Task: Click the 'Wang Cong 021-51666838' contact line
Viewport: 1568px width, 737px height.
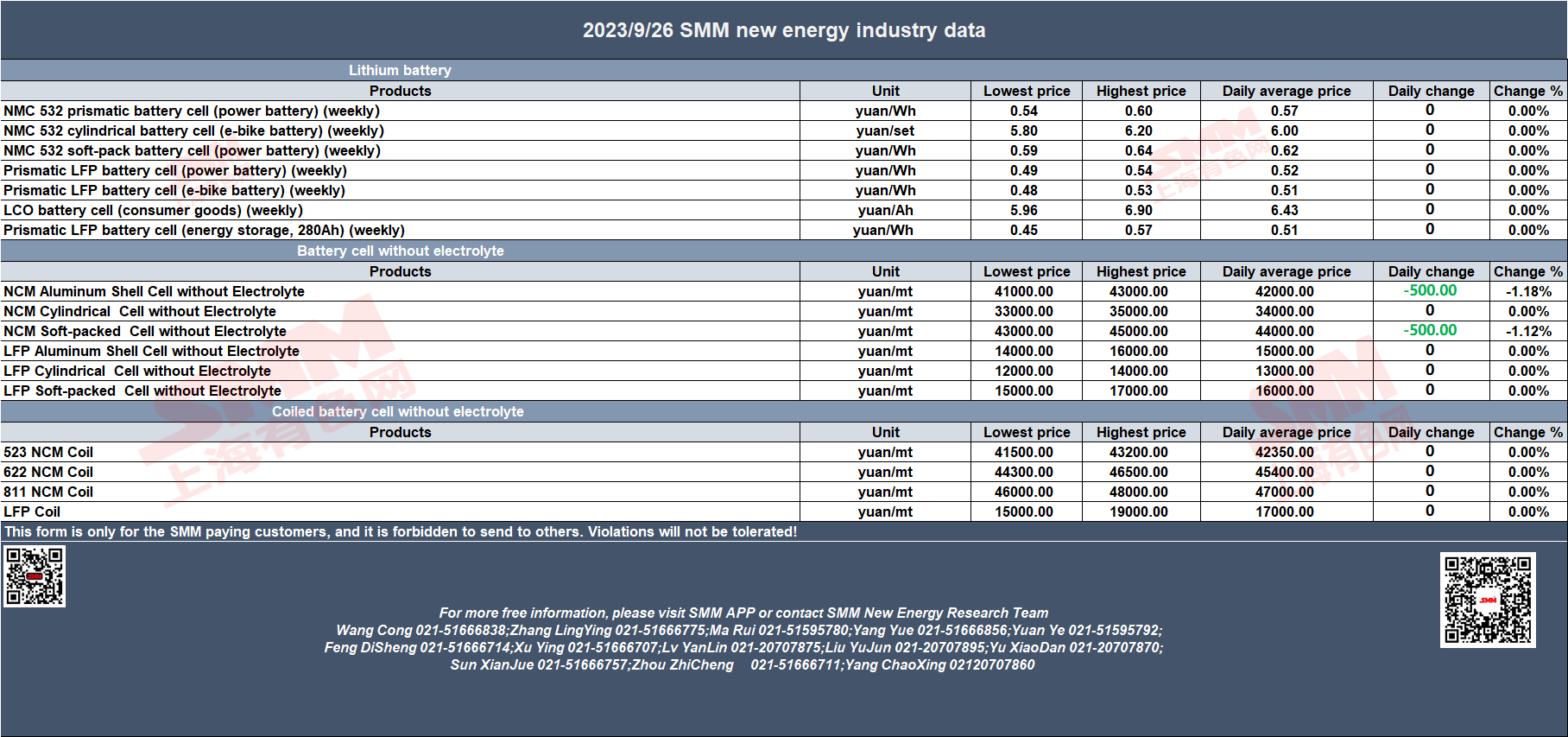Action: click(749, 630)
